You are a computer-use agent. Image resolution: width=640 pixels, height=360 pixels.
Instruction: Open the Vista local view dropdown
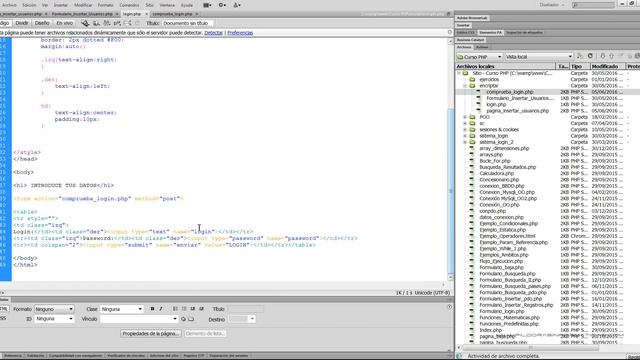pyautogui.click(x=539, y=57)
